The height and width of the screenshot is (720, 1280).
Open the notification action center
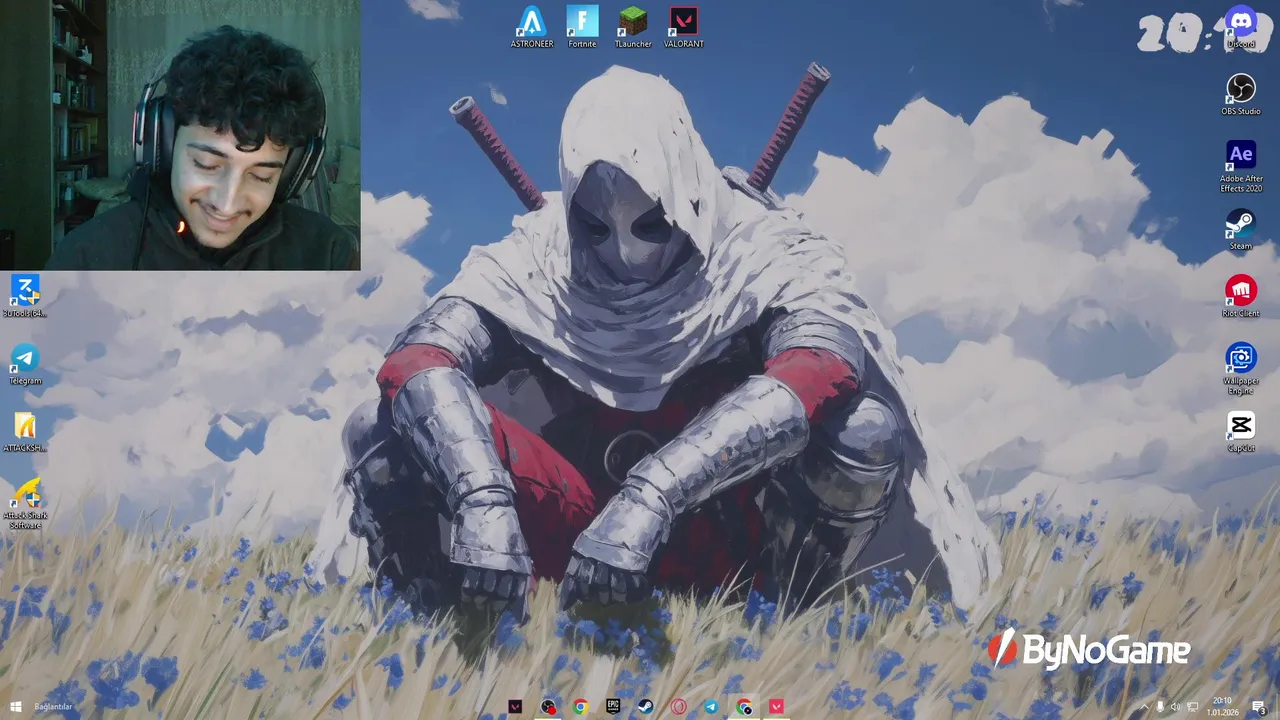(x=1259, y=707)
